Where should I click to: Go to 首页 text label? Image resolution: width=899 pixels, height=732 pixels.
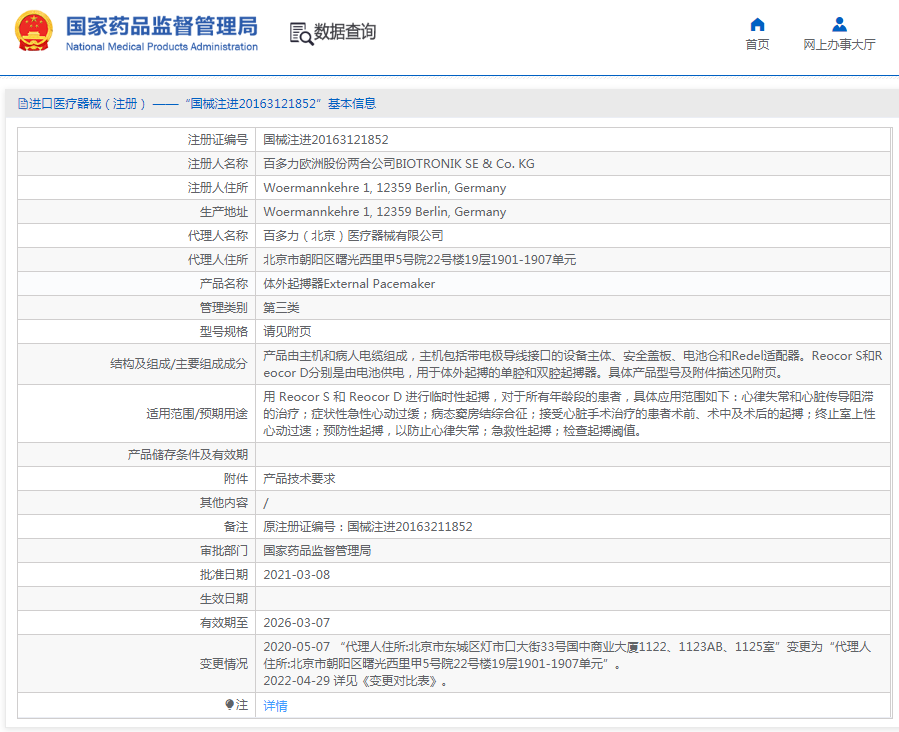tap(757, 45)
